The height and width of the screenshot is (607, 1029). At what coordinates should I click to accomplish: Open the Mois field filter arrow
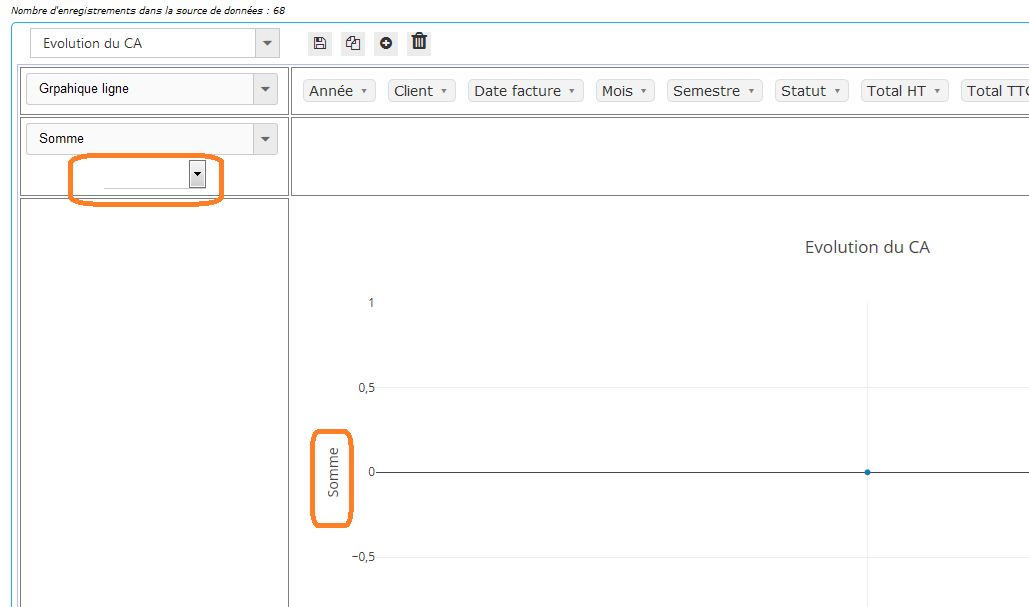pos(644,91)
